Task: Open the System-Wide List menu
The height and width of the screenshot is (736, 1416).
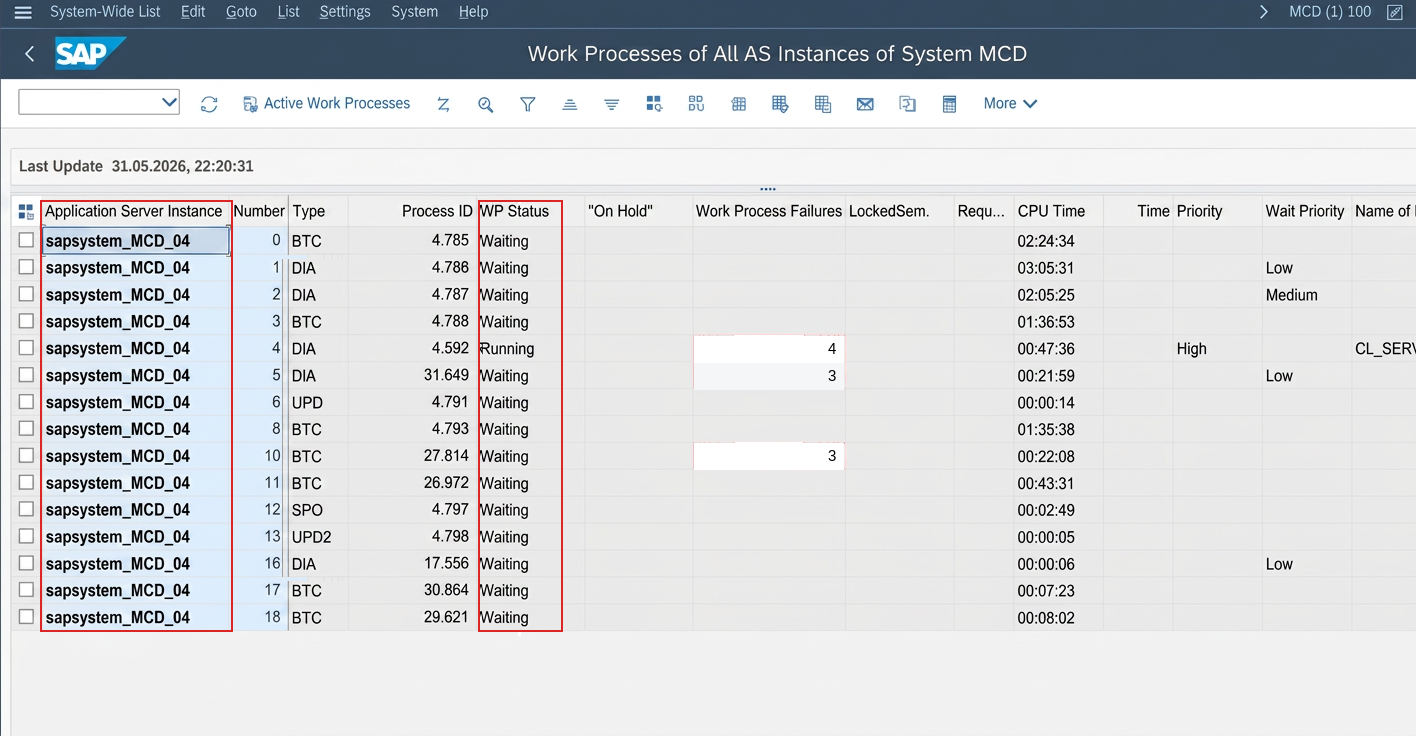Action: coord(106,12)
